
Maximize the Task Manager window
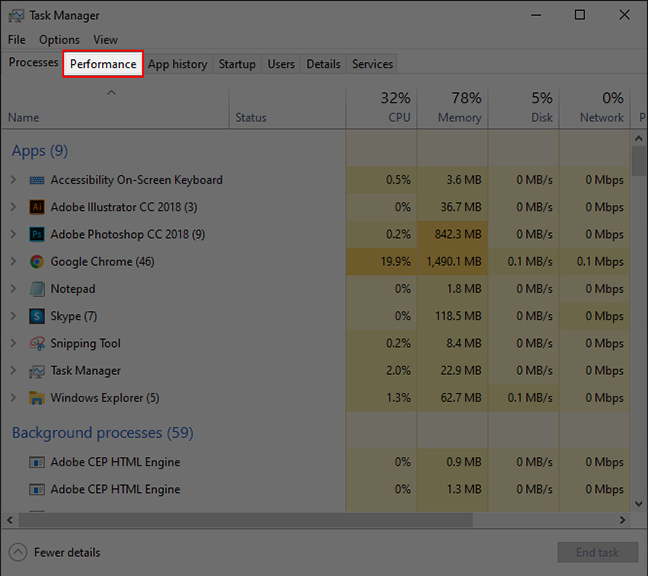pyautogui.click(x=580, y=15)
